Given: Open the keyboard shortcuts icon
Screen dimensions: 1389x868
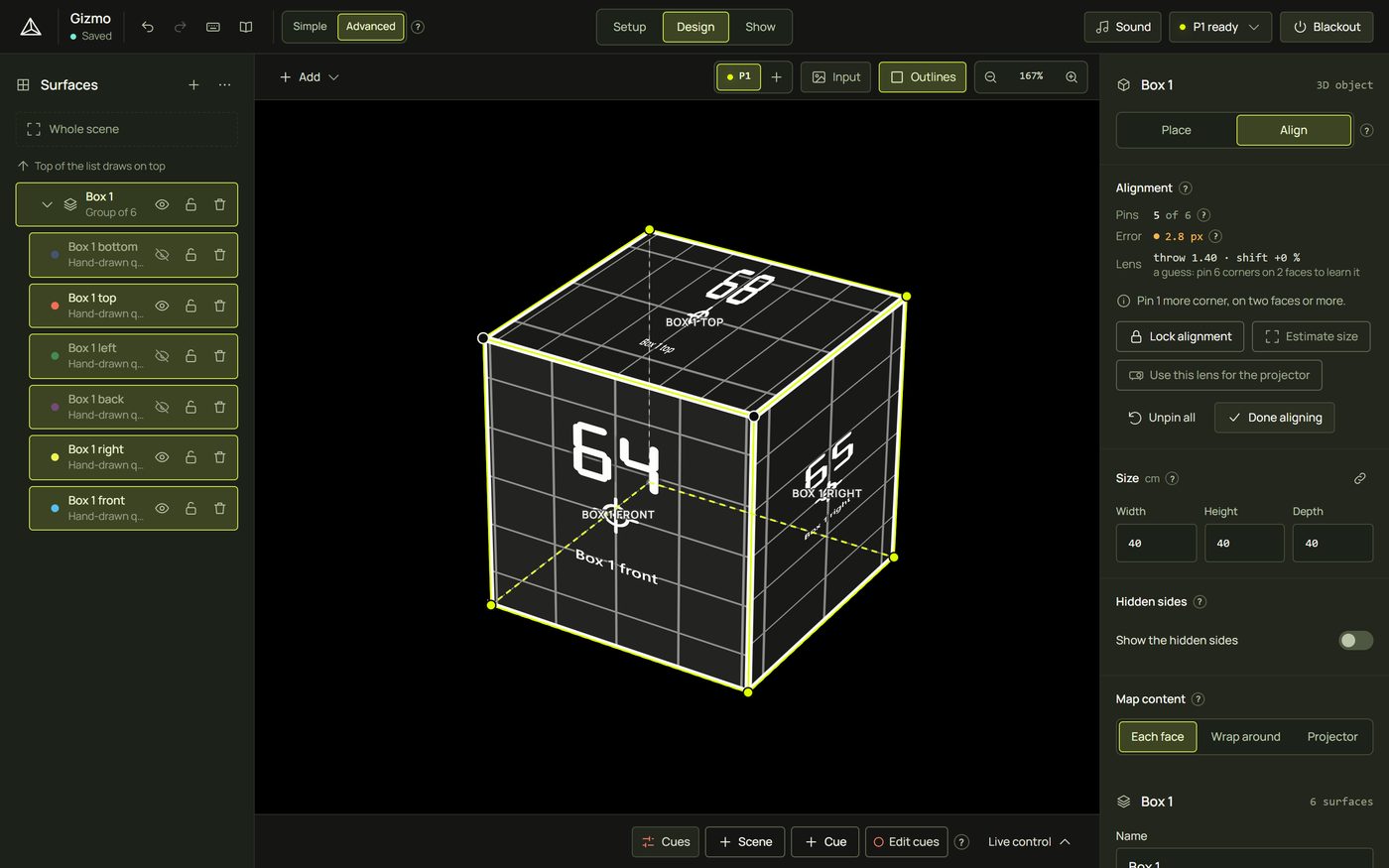Looking at the screenshot, I should point(212,27).
